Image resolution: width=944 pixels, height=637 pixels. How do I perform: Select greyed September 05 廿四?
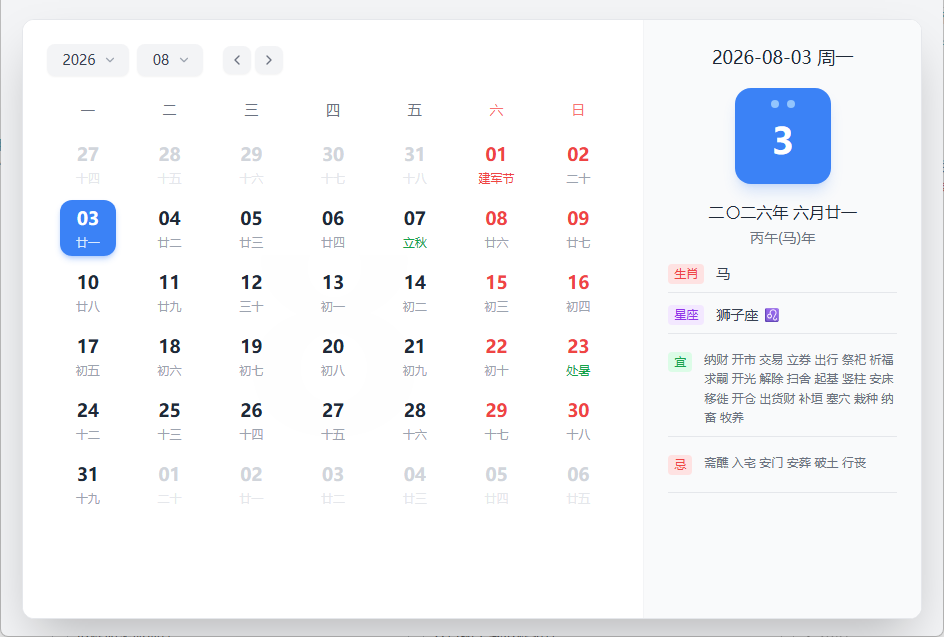(x=496, y=484)
